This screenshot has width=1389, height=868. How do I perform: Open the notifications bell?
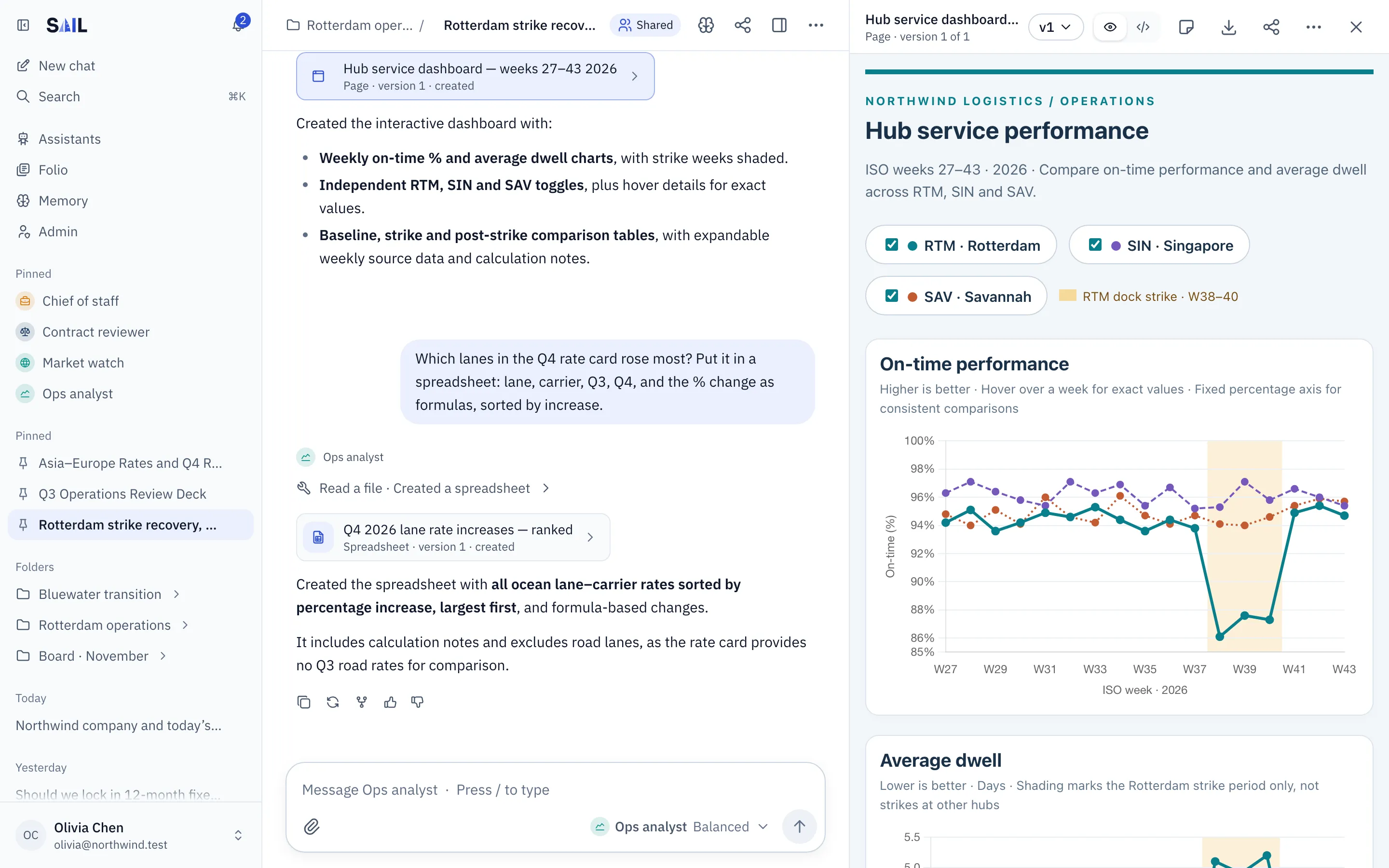pos(238,25)
